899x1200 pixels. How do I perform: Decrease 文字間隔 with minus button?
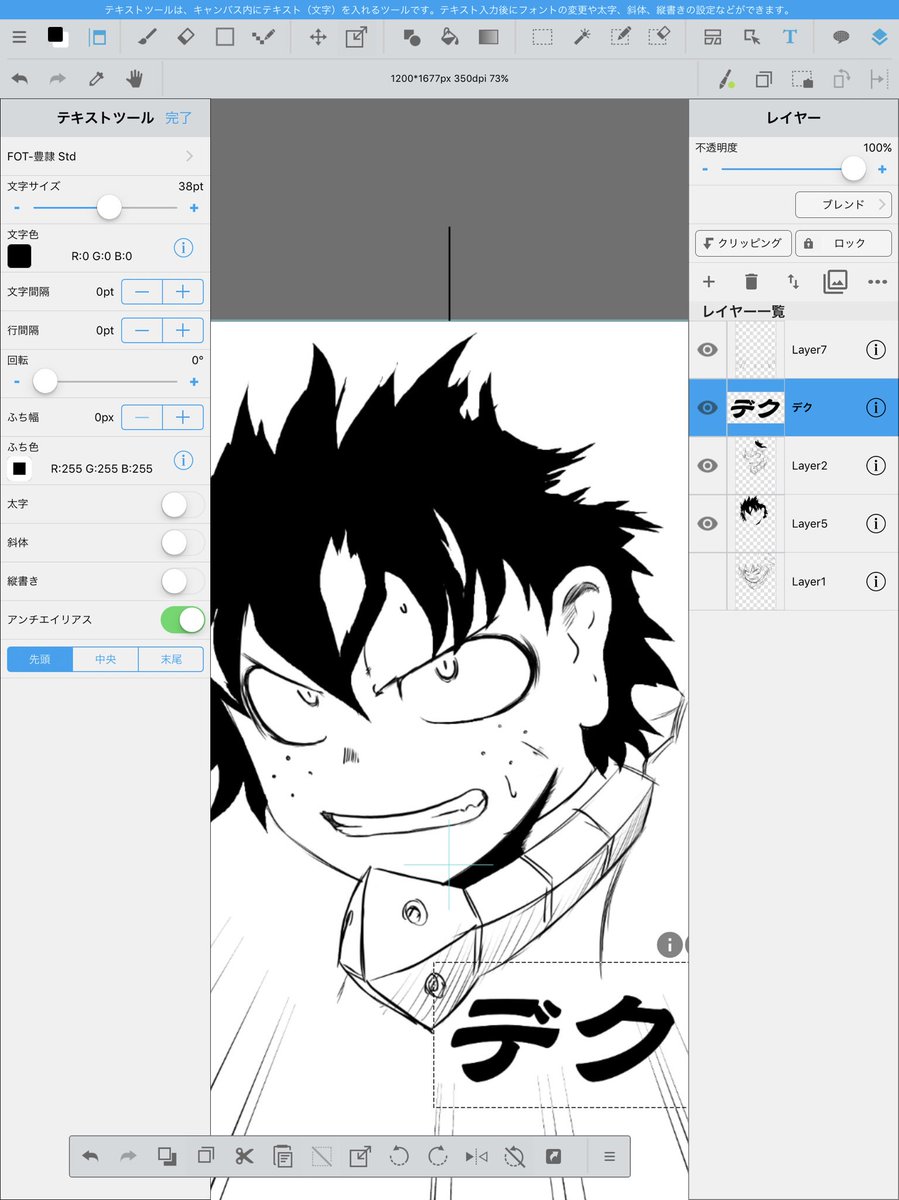tap(142, 292)
